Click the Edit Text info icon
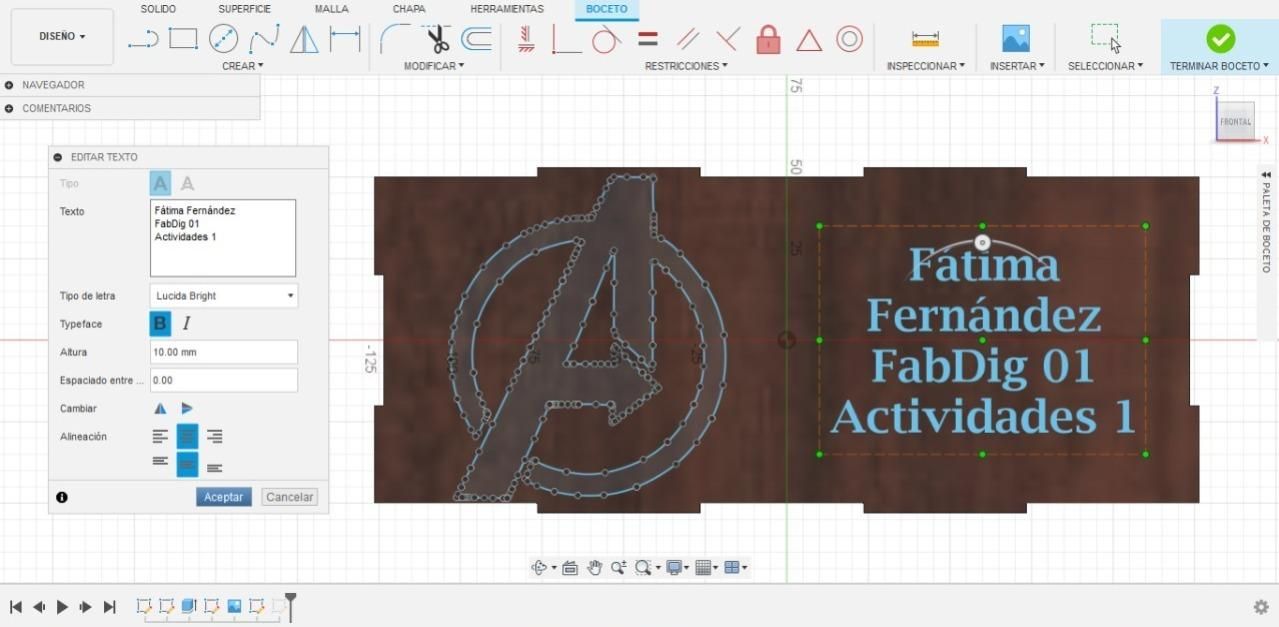 (62, 497)
